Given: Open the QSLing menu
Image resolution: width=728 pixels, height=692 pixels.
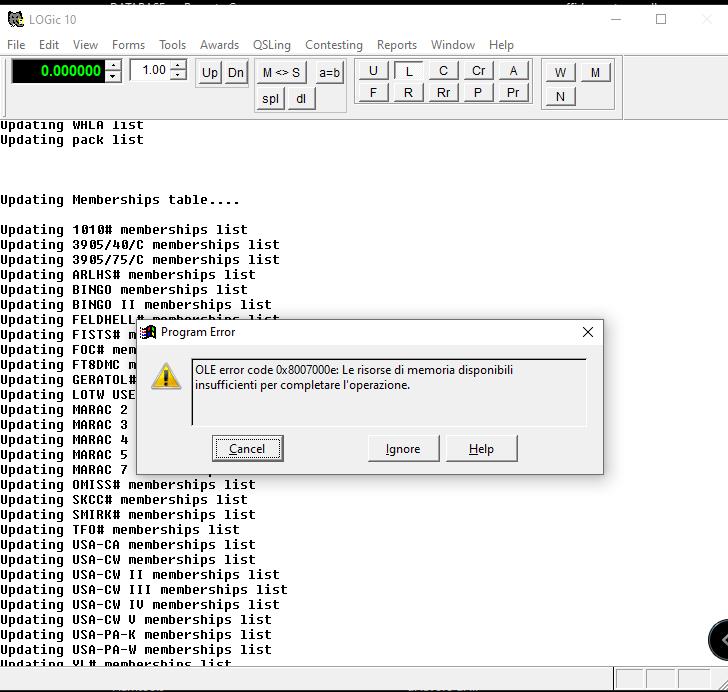Looking at the screenshot, I should click(x=272, y=45).
